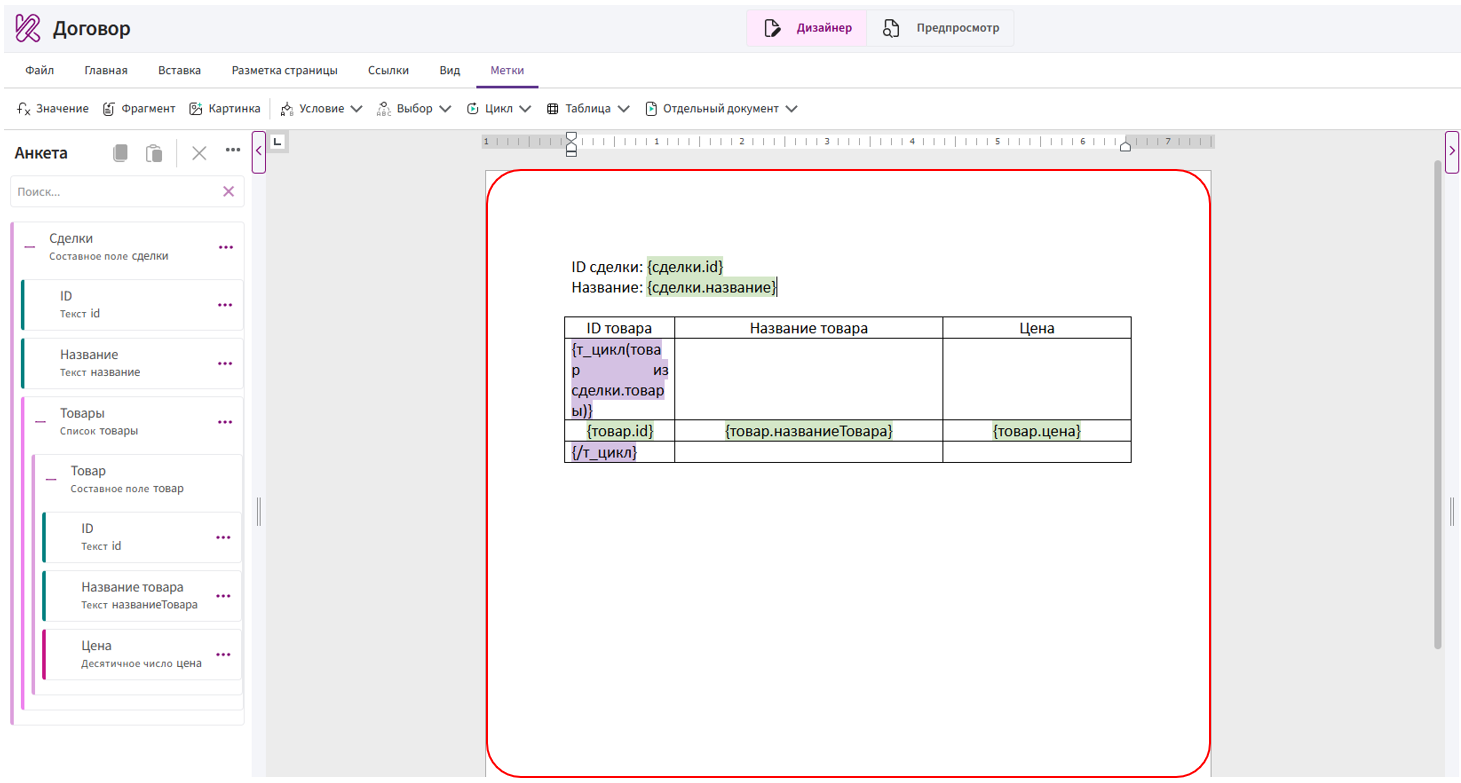Image resolution: width=1461 pixels, height=783 pixels.
Task: Open the Анкета panel three-dots menu
Action: (x=233, y=150)
